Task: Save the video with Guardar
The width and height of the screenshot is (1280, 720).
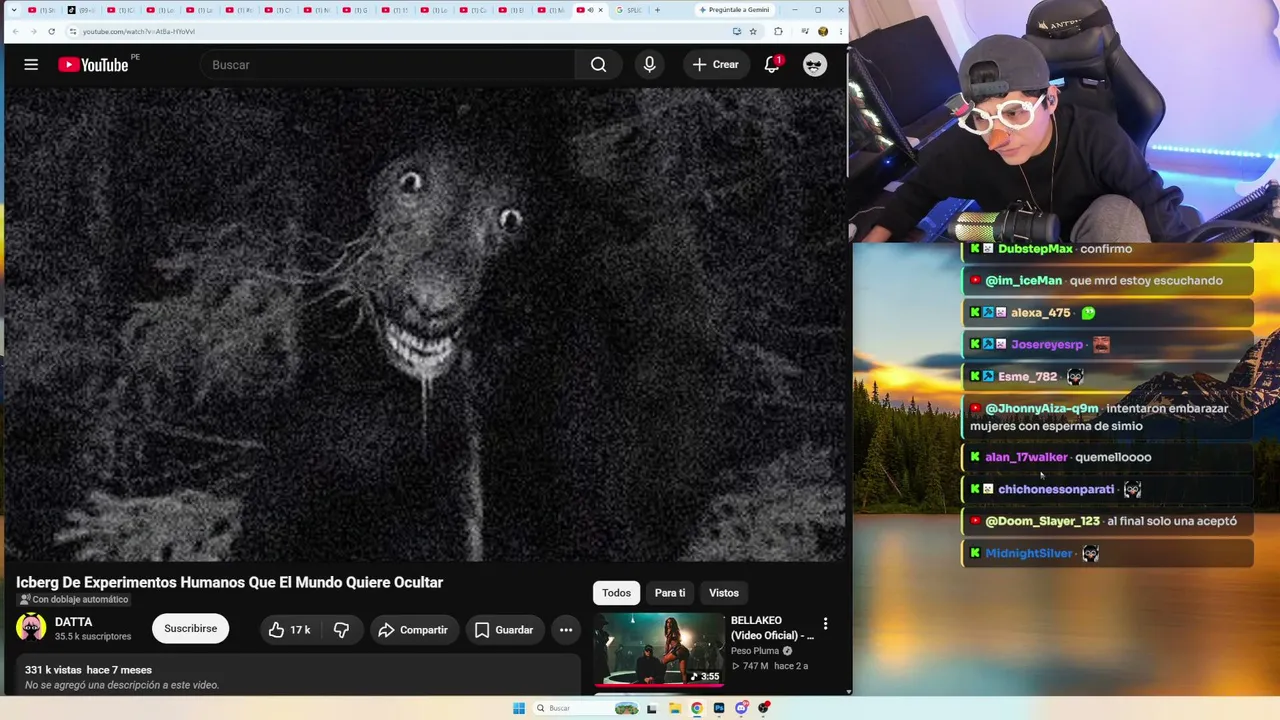Action: point(503,630)
